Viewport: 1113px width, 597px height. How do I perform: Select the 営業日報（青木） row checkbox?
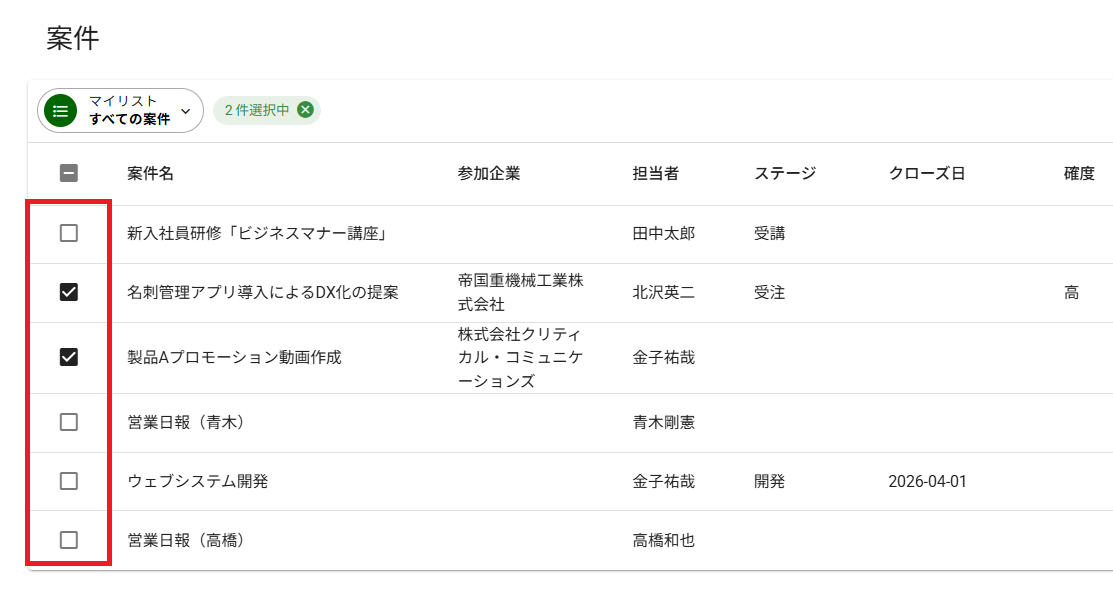click(x=69, y=422)
